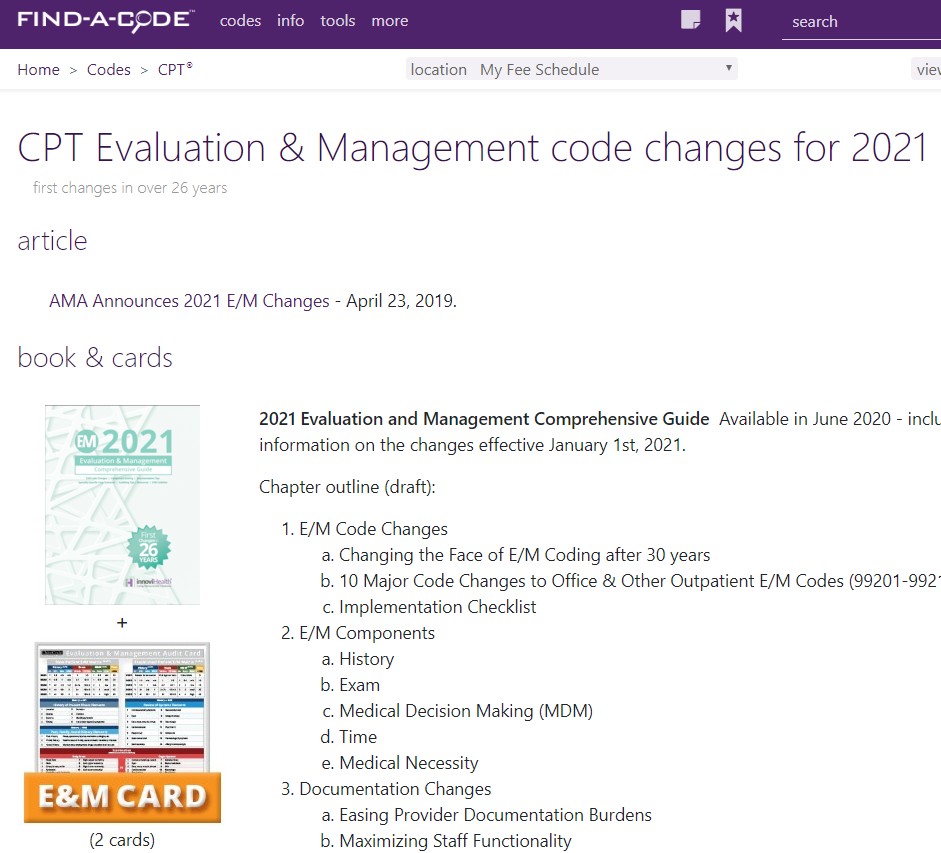Open the tools menu
941x853 pixels.
tap(338, 21)
